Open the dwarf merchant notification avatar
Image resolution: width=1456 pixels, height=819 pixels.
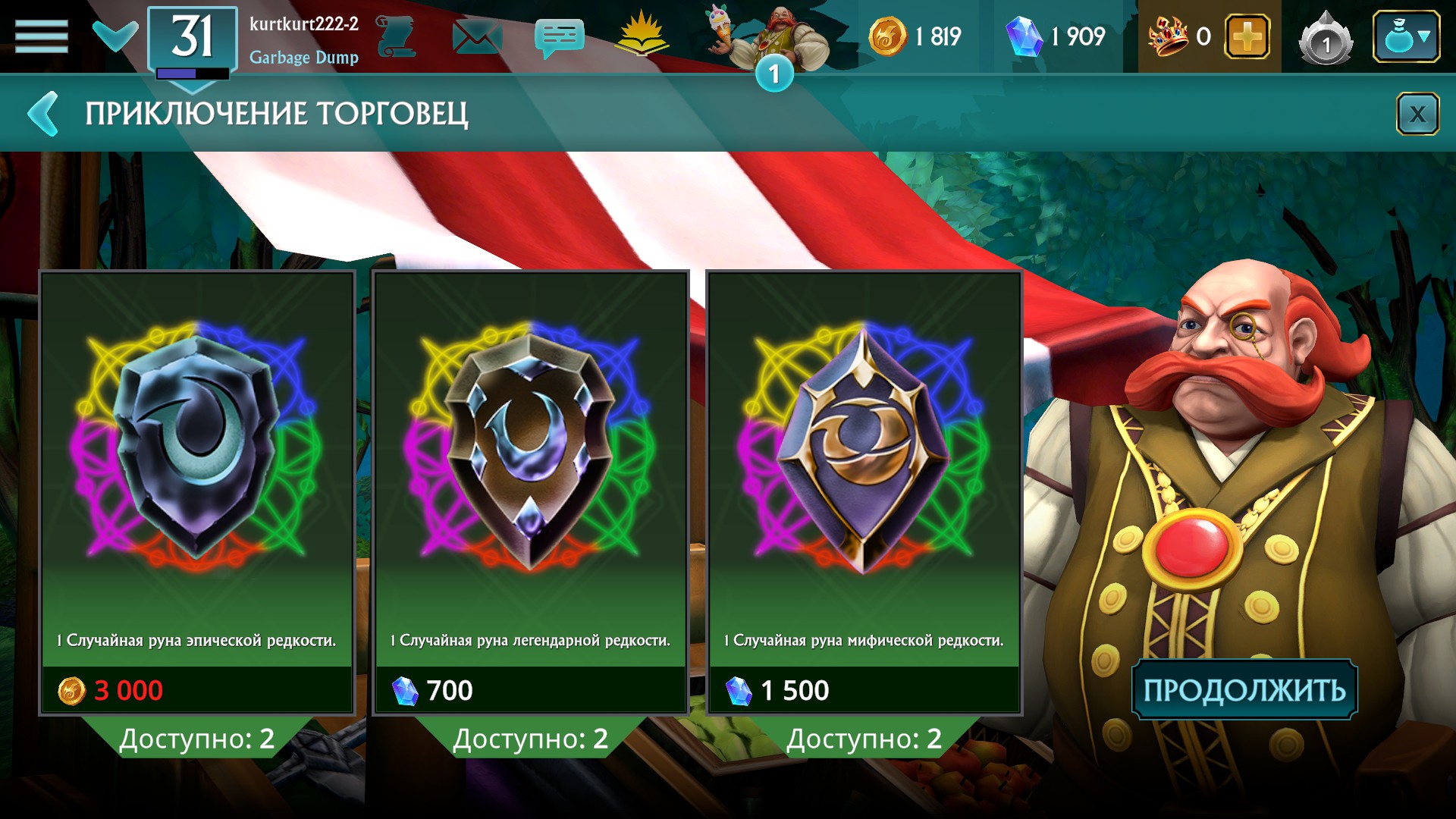[771, 42]
